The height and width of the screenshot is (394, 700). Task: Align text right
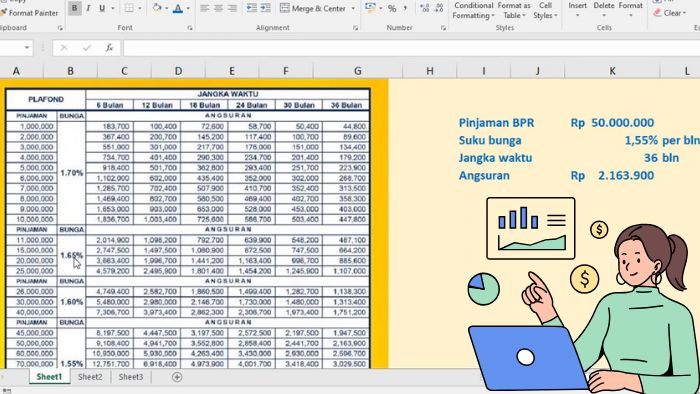[x=232, y=8]
